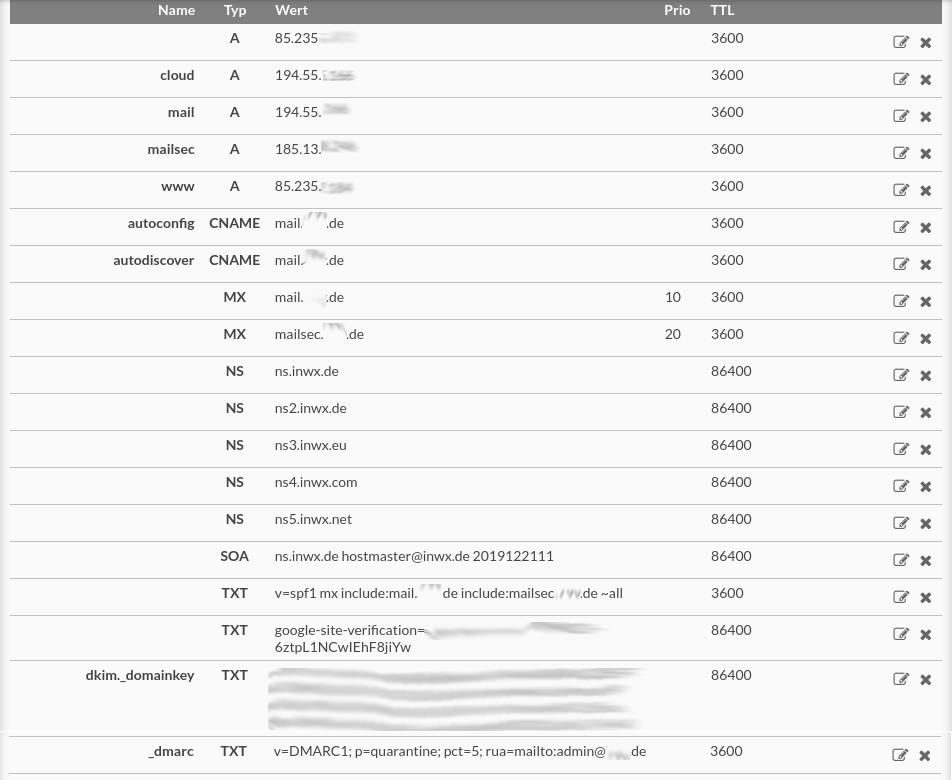952x780 pixels.
Task: Edit the SOA record
Action: (x=901, y=560)
